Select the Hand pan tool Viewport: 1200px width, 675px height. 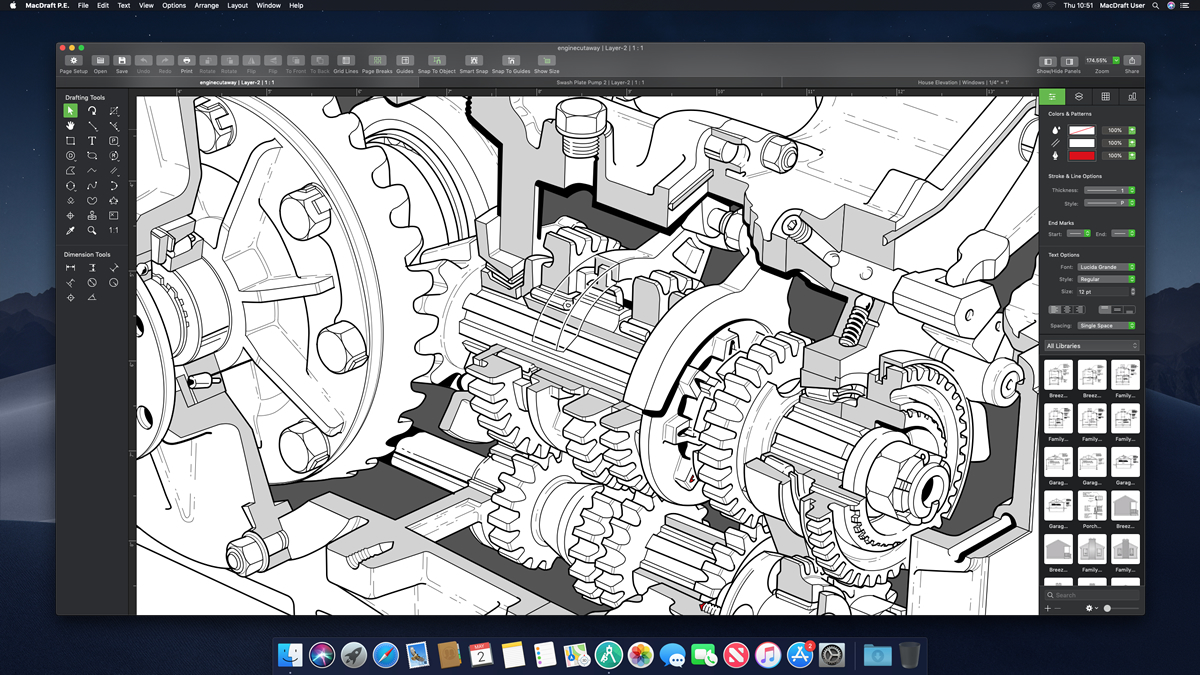coord(70,126)
